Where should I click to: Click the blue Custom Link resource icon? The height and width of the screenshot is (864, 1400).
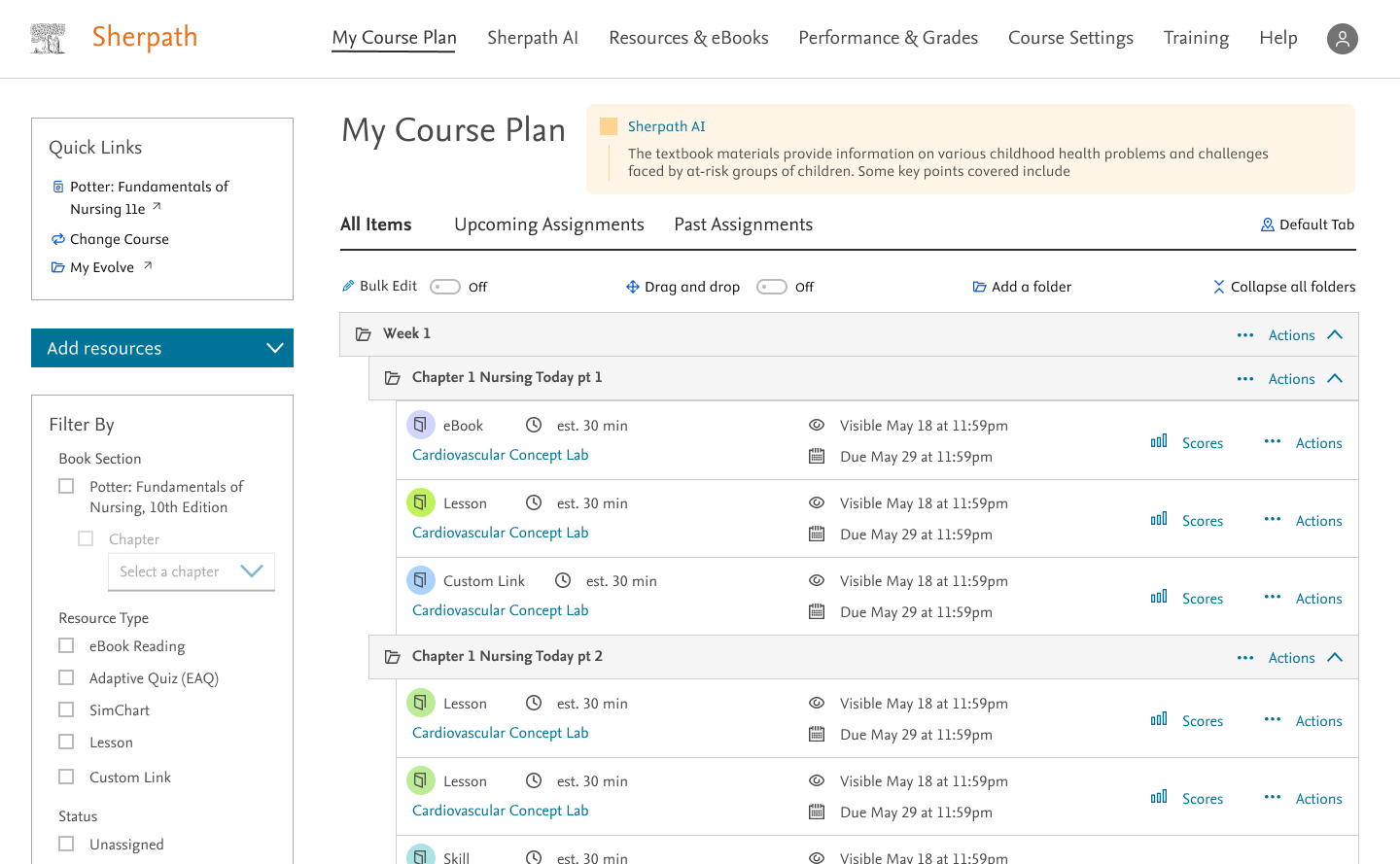(420, 580)
